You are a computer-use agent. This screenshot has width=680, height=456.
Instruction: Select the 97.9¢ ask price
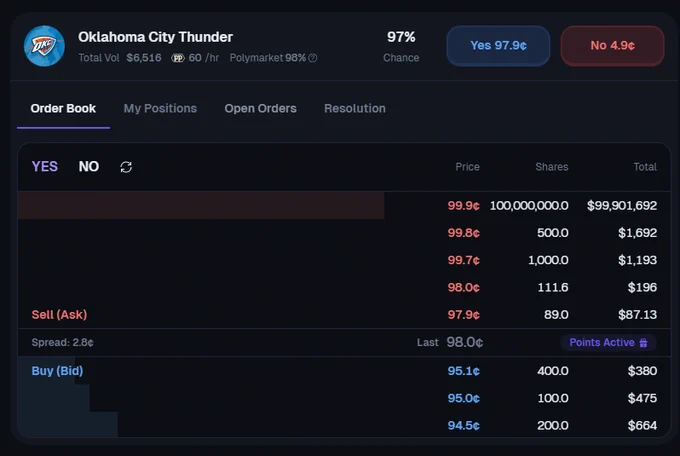[464, 315]
